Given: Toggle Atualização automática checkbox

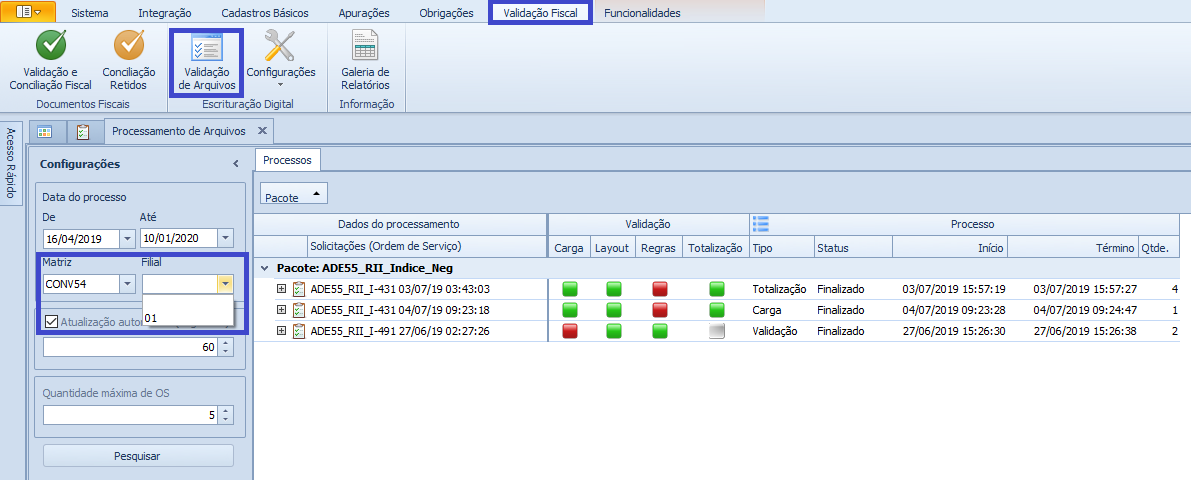Looking at the screenshot, I should (51, 321).
